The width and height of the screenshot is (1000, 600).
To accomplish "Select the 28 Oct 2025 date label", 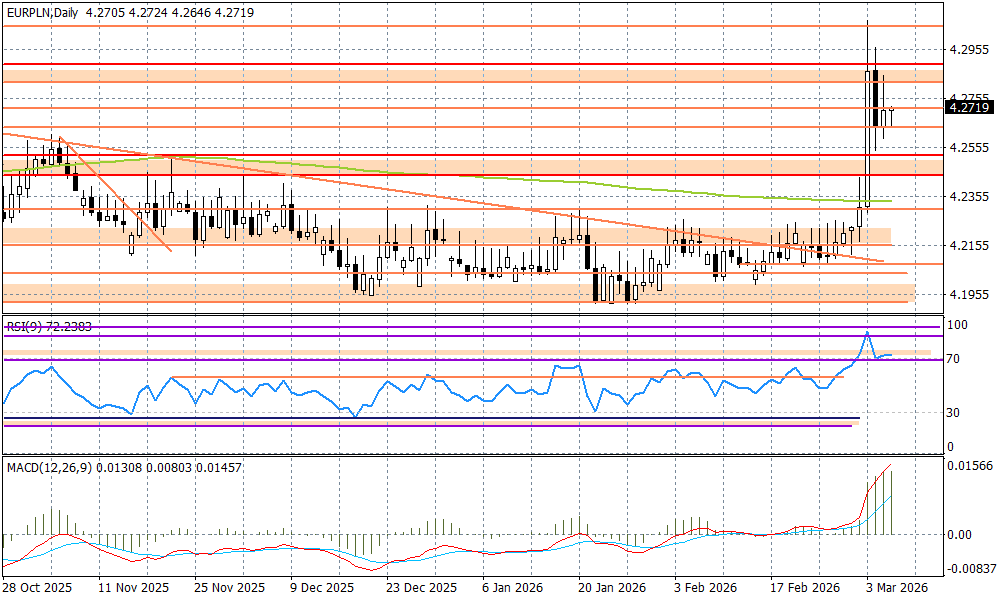I will click(36, 588).
